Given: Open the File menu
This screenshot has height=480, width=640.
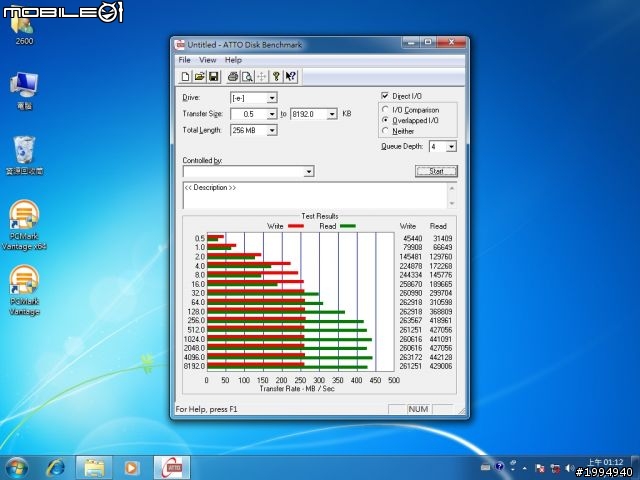Looking at the screenshot, I should point(184,60).
